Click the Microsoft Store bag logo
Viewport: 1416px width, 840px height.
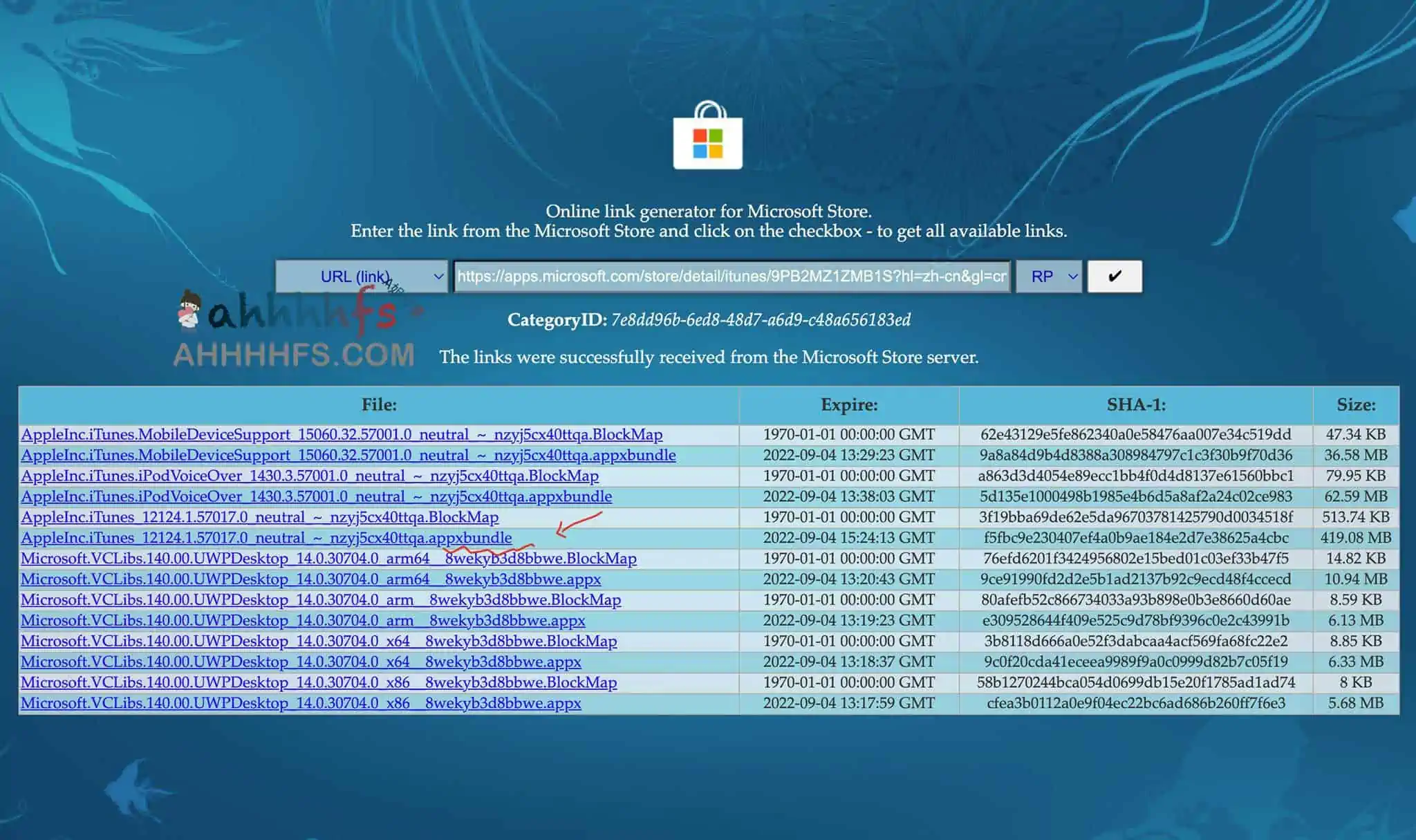pyautogui.click(x=707, y=137)
